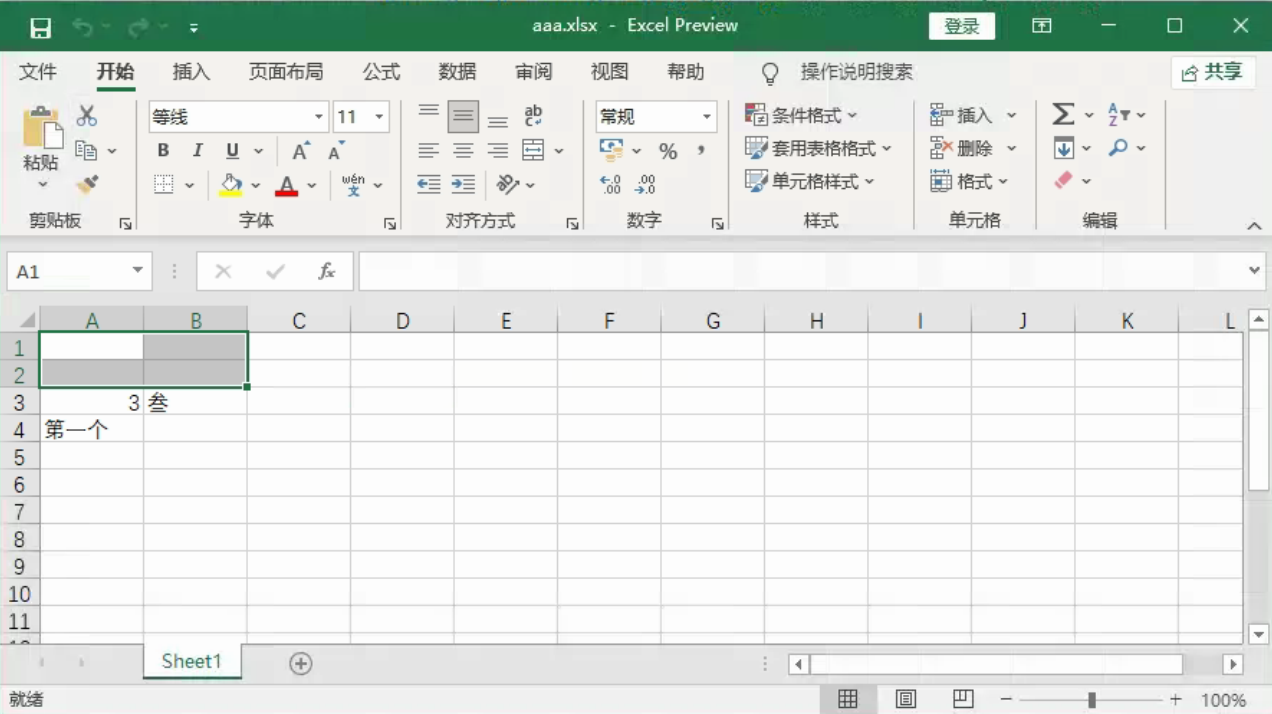Toggle center horizontal alignment
Screen dimensions: 1272x714
coord(463,151)
